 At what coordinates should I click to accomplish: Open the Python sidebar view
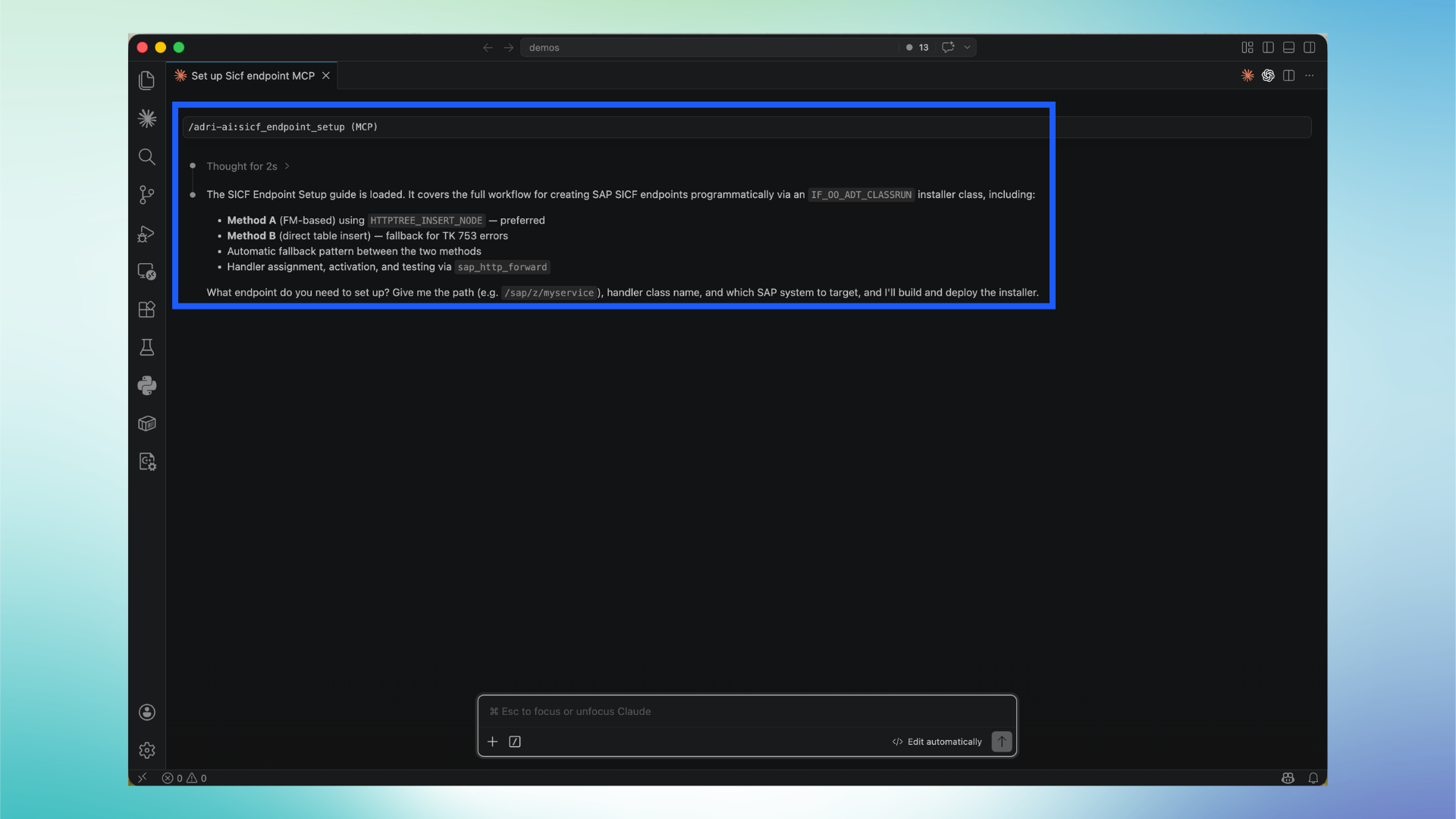pos(146,385)
